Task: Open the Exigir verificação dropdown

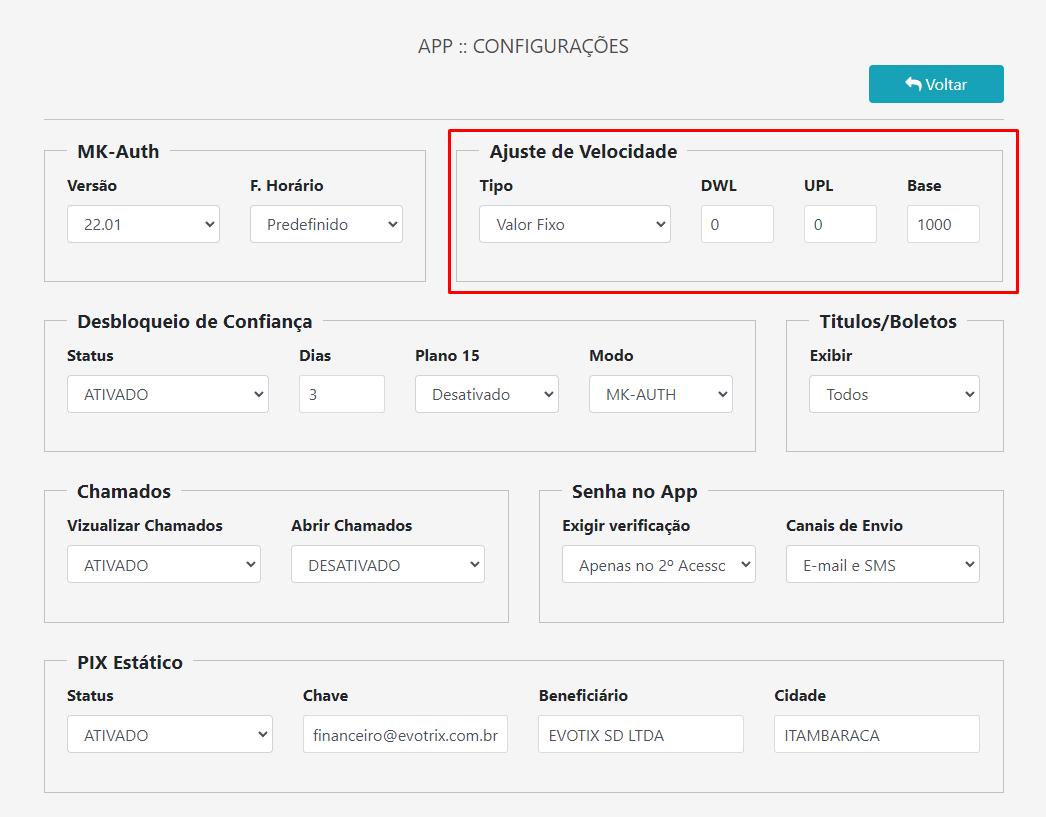Action: (658, 564)
